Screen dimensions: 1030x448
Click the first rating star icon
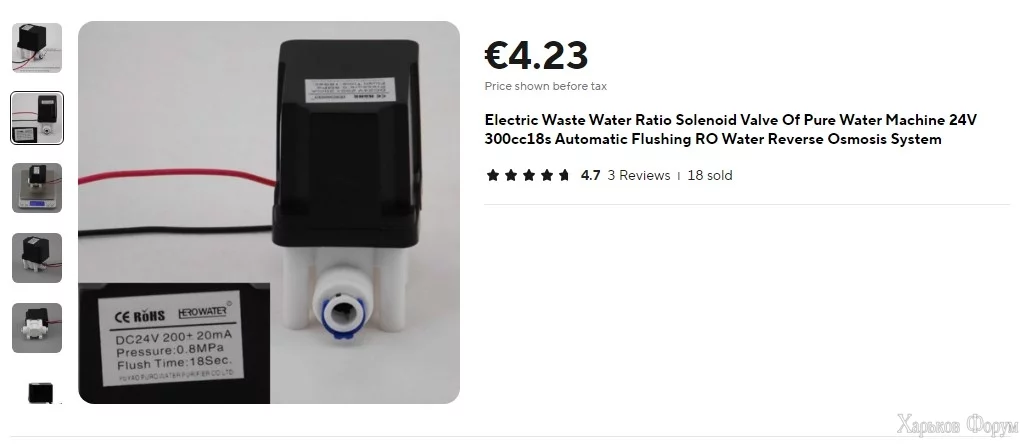493,175
